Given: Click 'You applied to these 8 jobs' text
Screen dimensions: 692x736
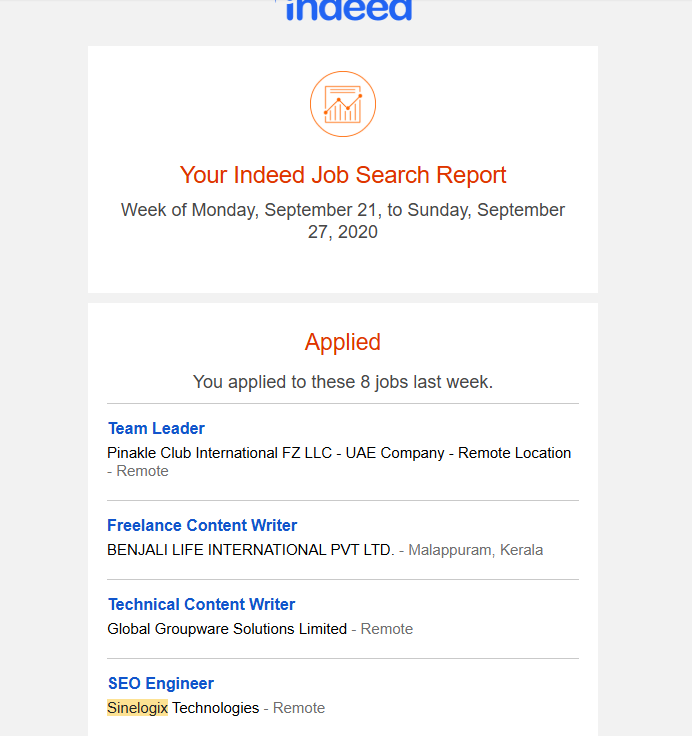Looking at the screenshot, I should tap(343, 382).
